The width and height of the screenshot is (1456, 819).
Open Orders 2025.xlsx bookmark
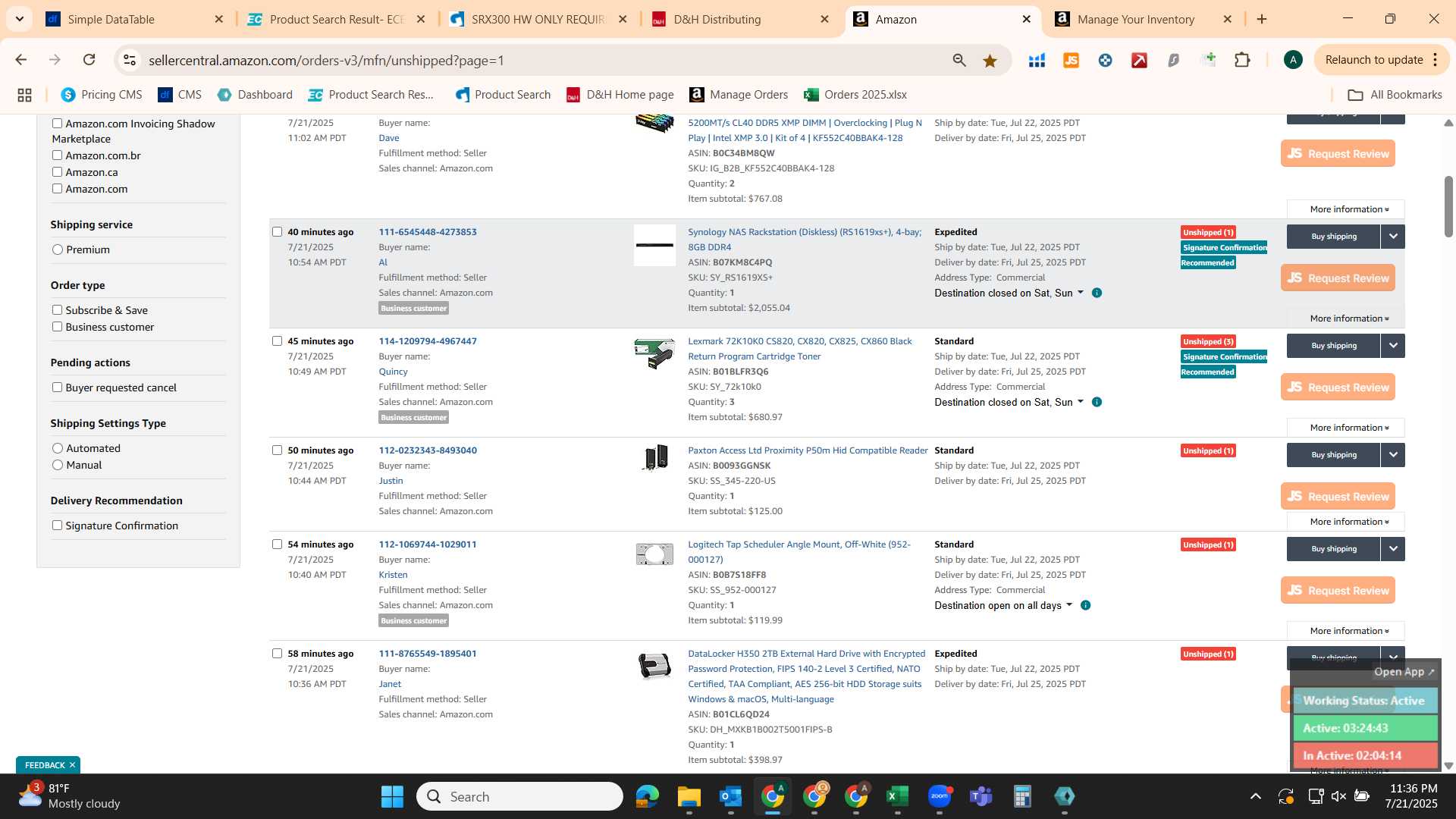tap(855, 95)
